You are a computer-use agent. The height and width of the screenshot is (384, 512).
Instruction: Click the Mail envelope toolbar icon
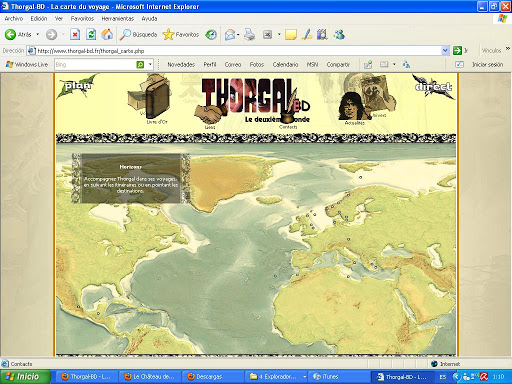(x=230, y=34)
